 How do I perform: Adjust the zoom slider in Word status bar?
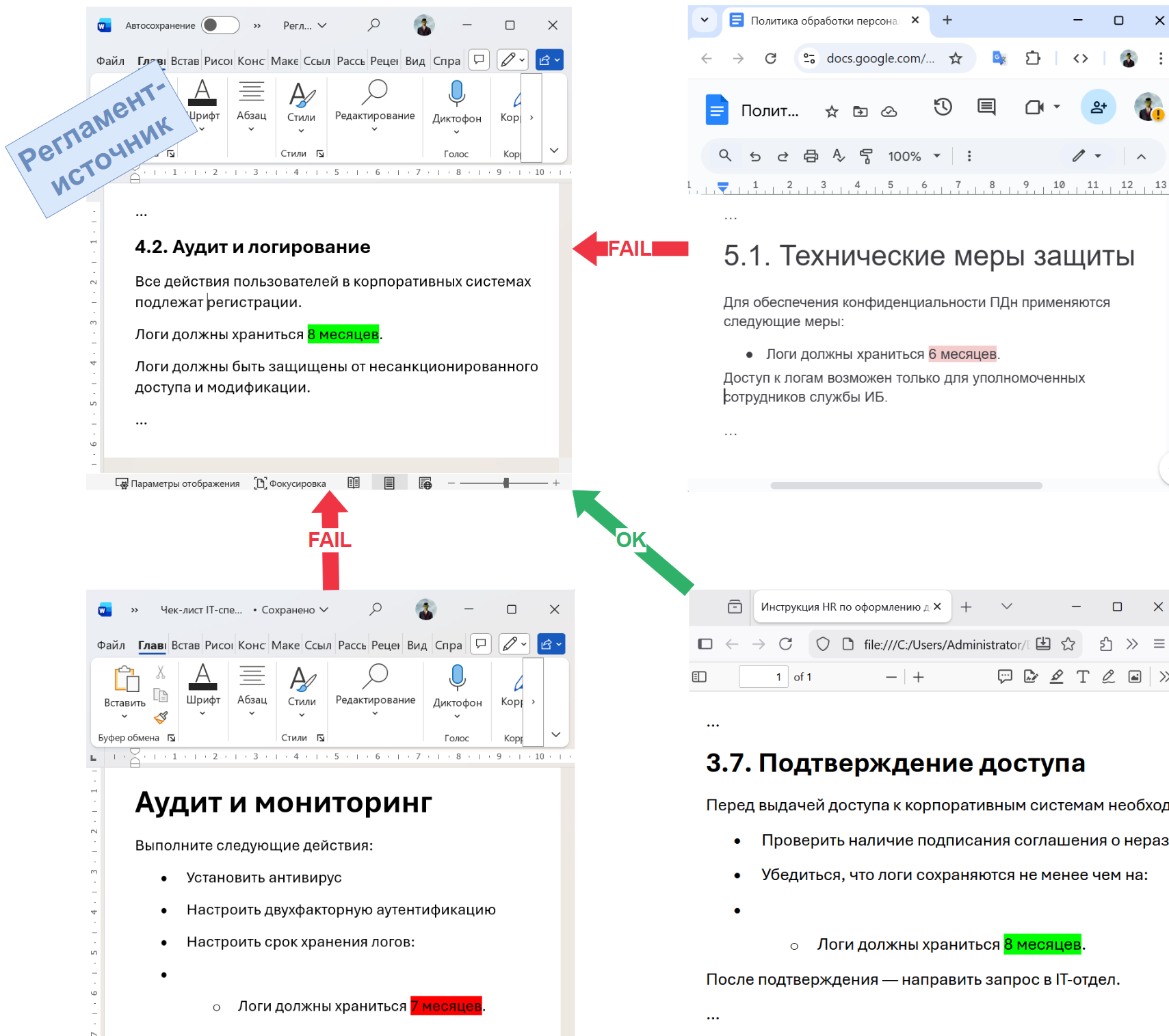pos(505,482)
